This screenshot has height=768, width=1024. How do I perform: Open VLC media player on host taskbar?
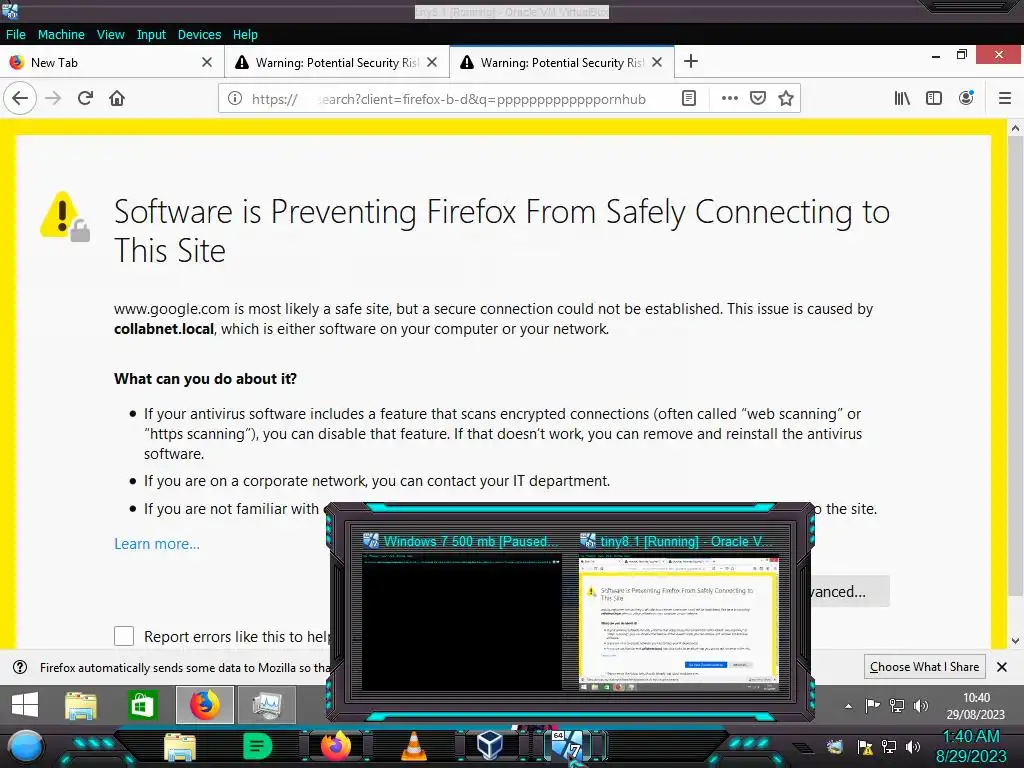pyautogui.click(x=413, y=746)
